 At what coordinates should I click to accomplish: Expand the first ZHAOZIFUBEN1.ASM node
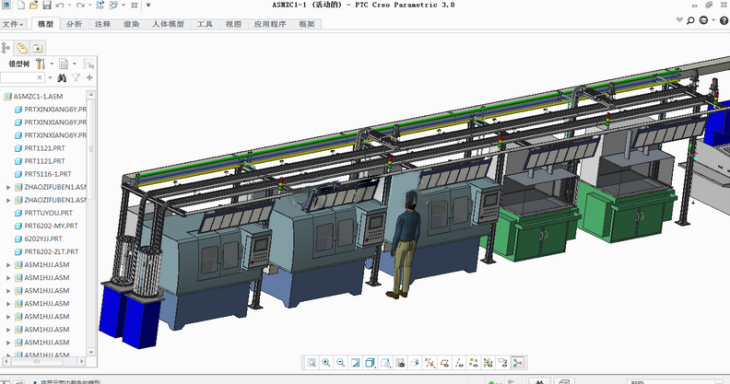tap(8, 187)
